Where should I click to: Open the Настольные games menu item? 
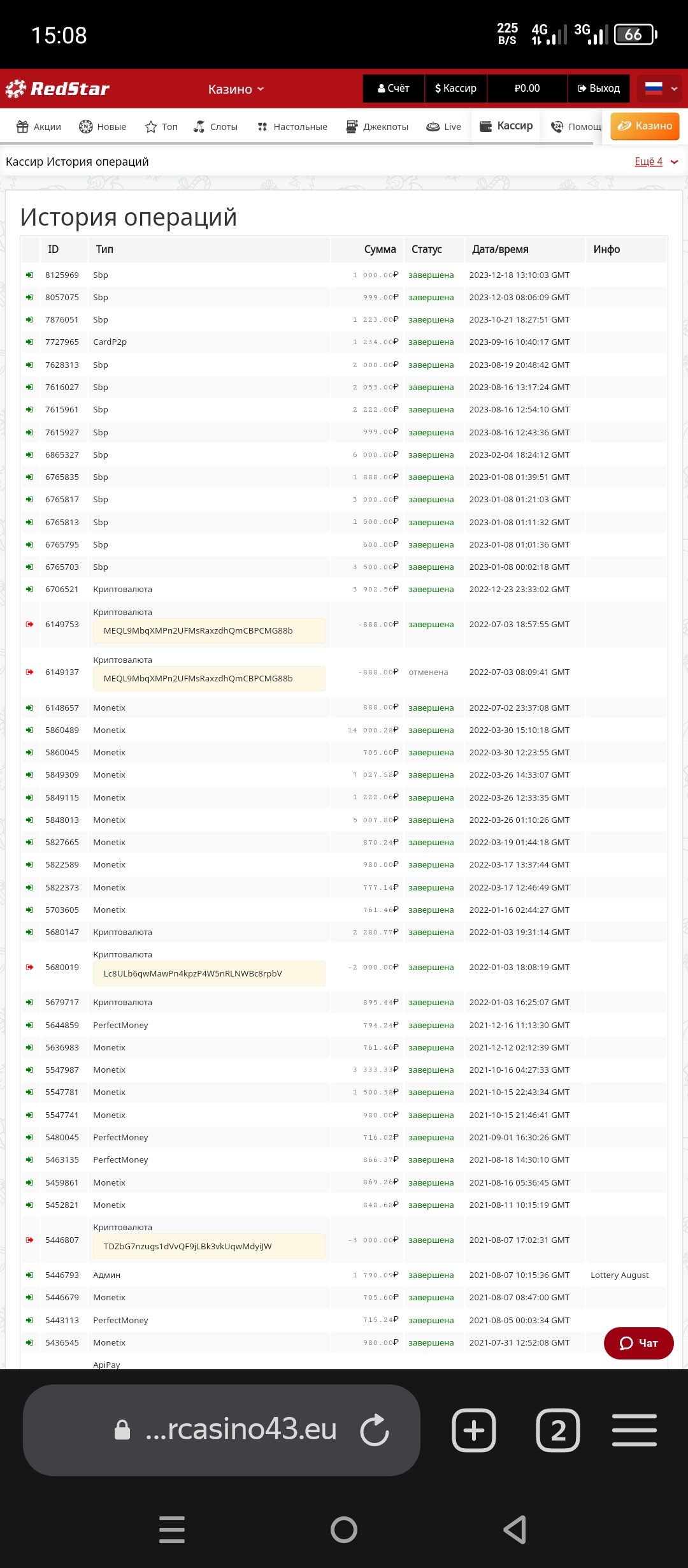click(292, 127)
